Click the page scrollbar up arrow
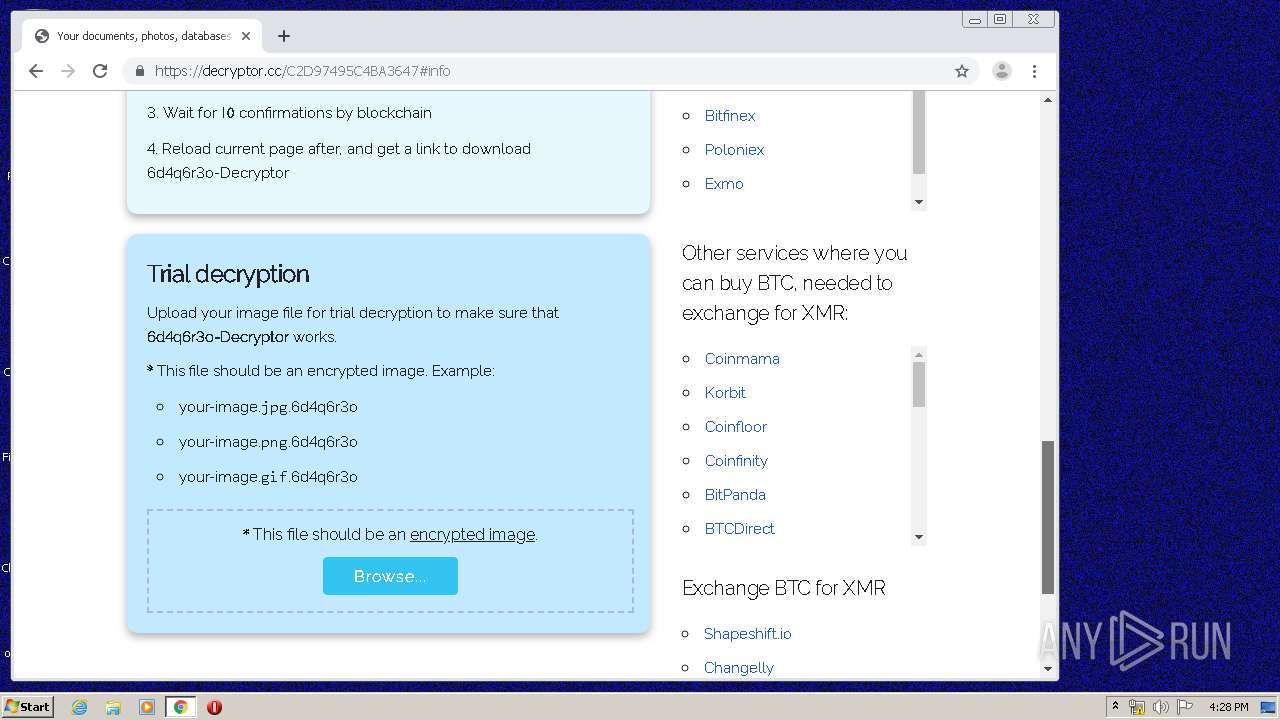Viewport: 1280px width, 720px height. (x=1048, y=100)
